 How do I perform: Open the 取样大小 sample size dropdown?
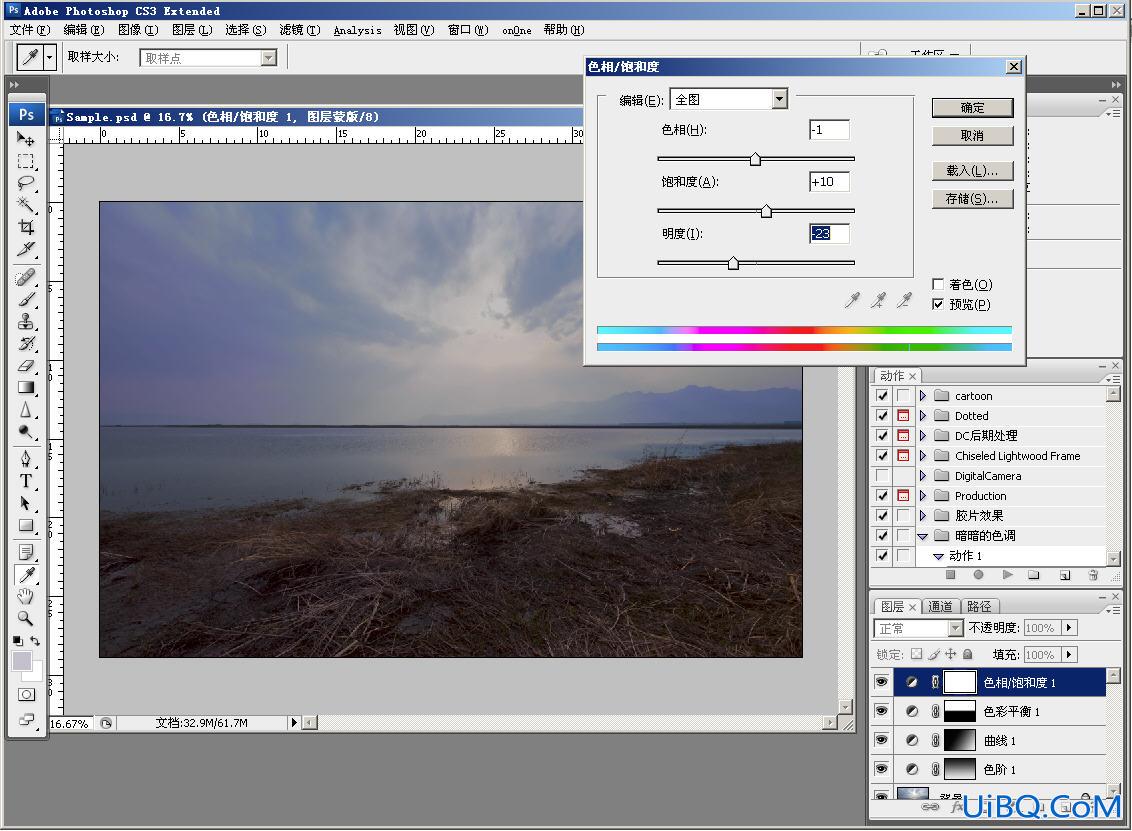pos(269,58)
